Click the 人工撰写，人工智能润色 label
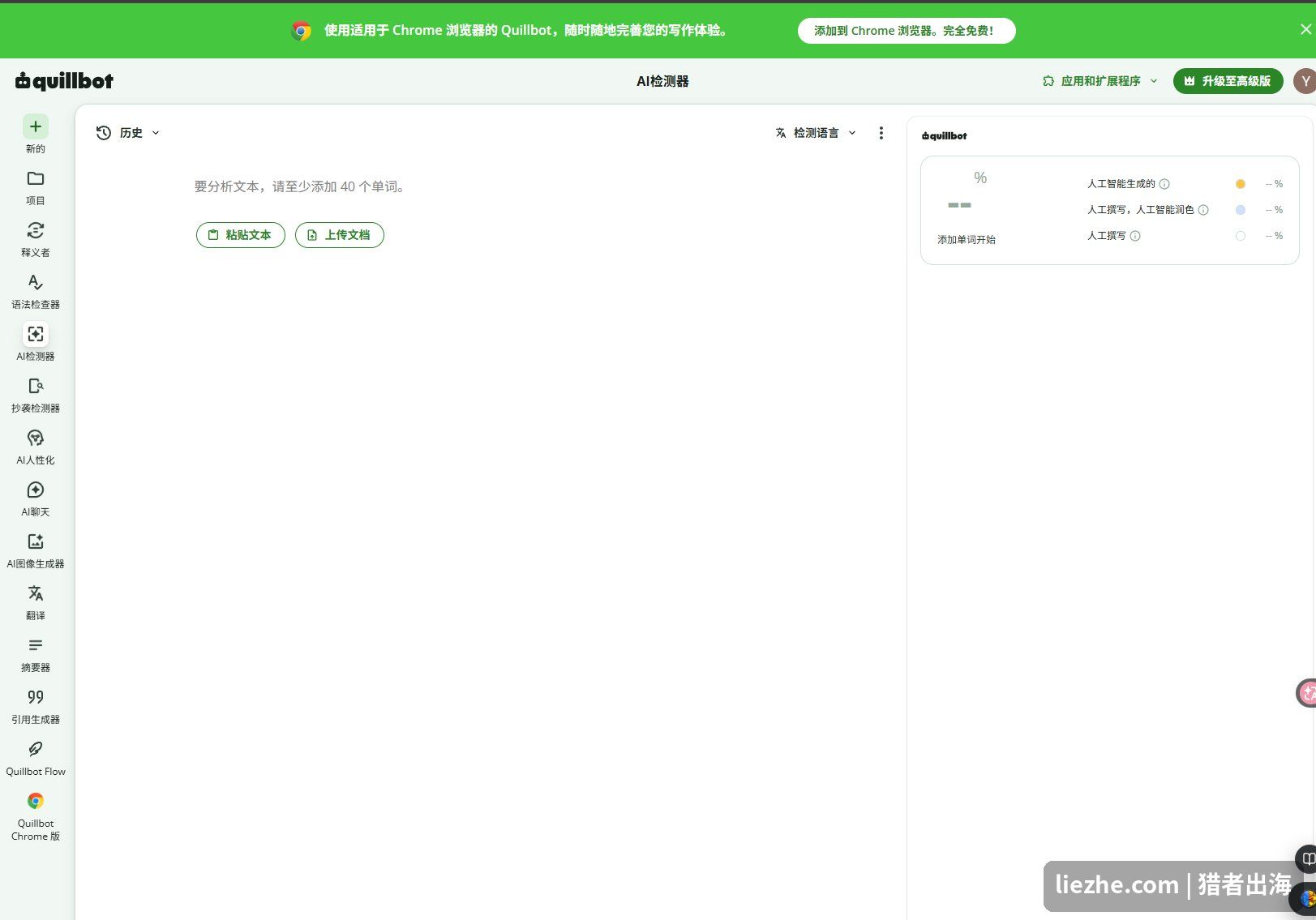Image resolution: width=1316 pixels, height=920 pixels. click(1140, 210)
